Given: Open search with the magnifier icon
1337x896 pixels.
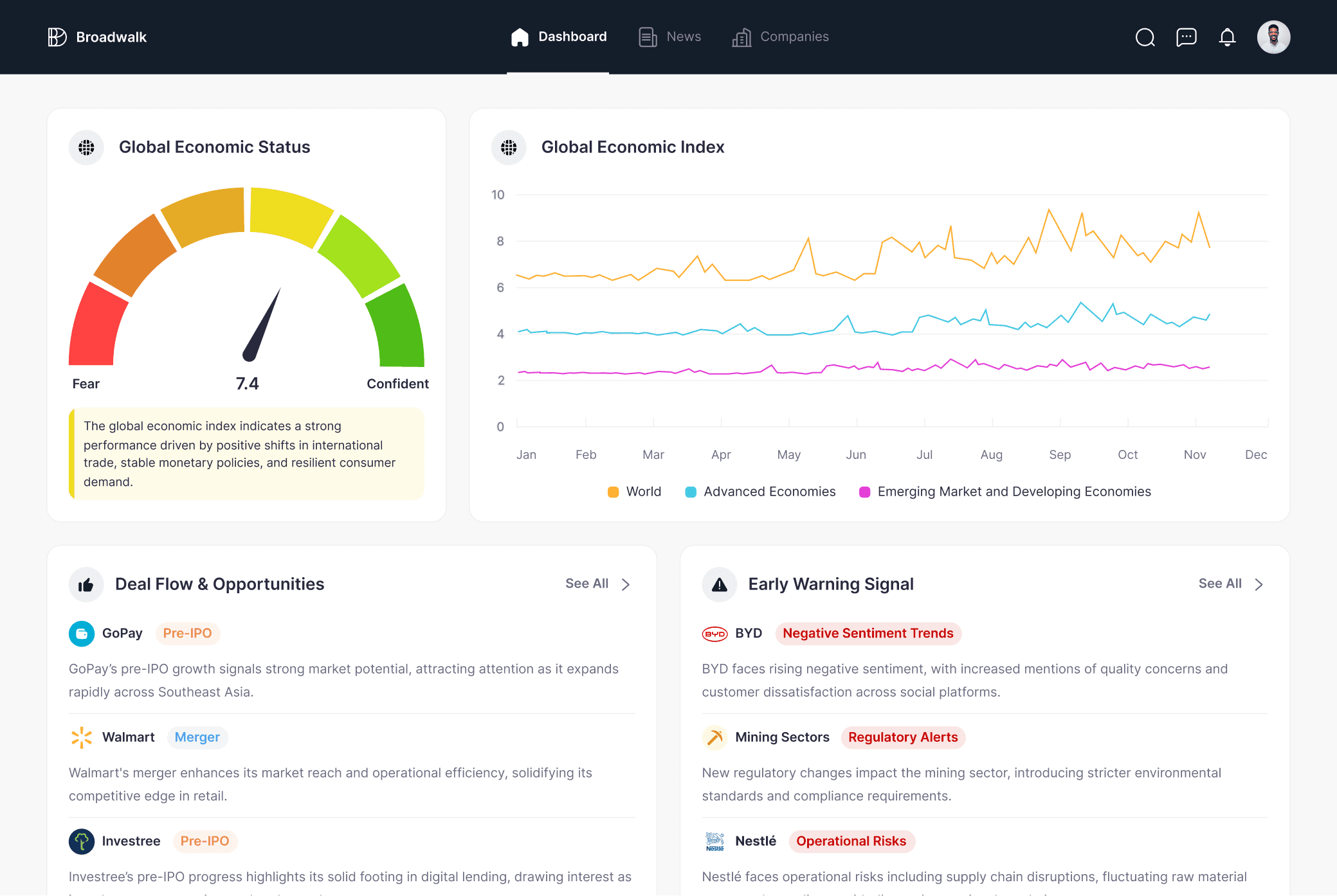Looking at the screenshot, I should click(x=1145, y=37).
